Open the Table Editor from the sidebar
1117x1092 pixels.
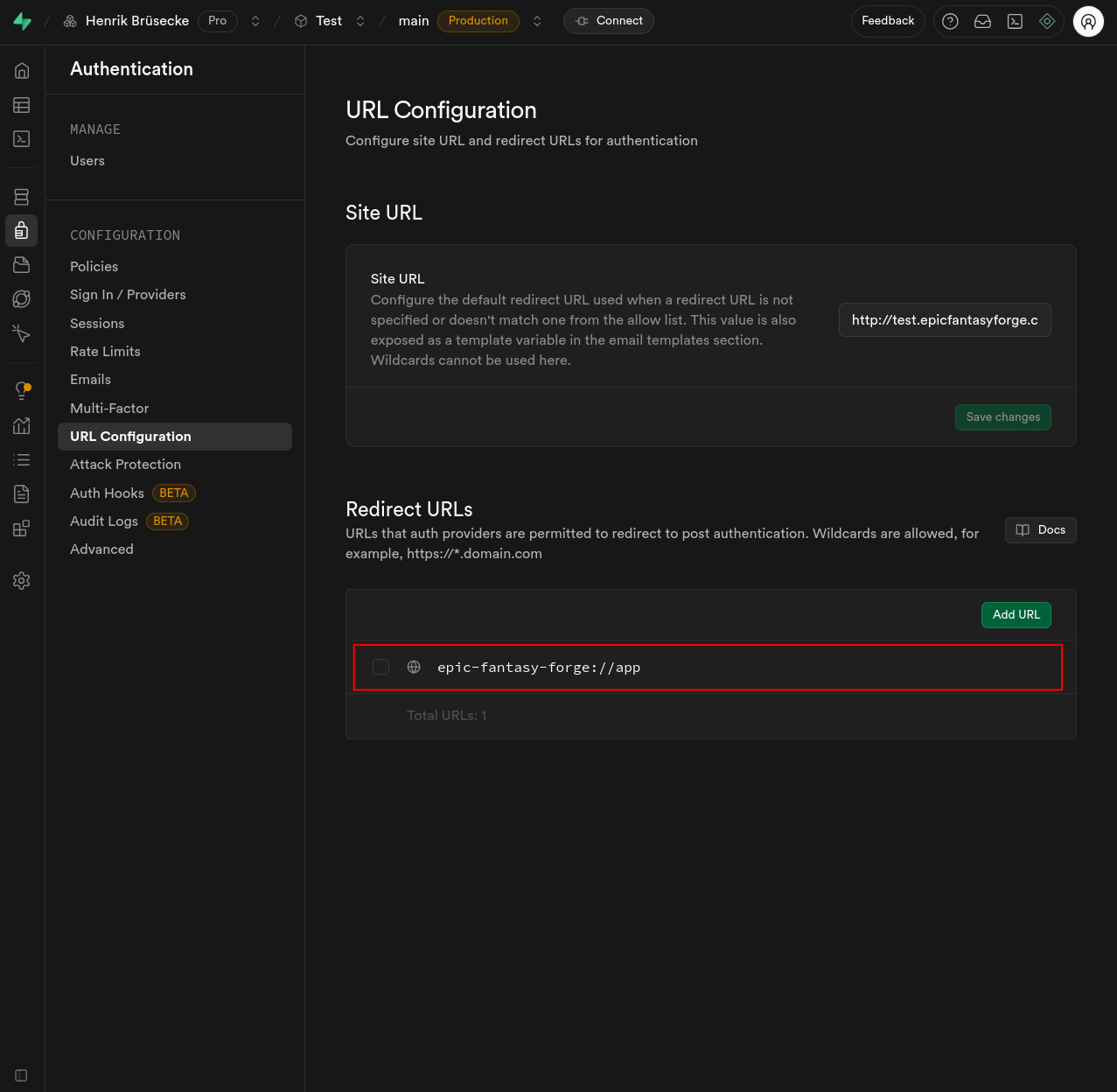(21, 105)
